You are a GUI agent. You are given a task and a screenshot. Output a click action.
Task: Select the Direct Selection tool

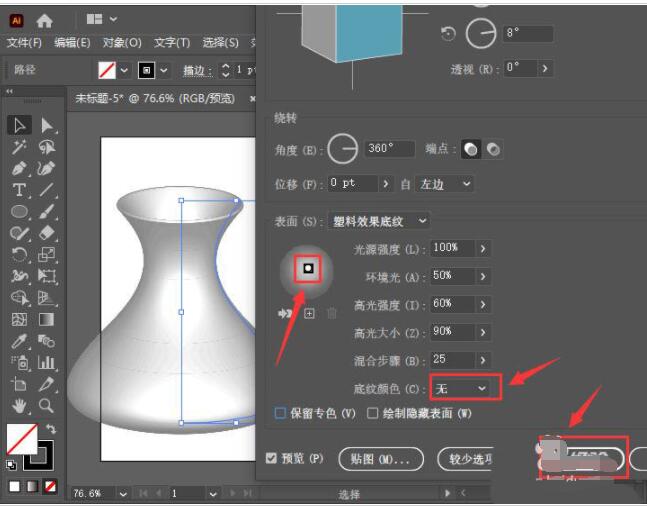click(x=47, y=125)
